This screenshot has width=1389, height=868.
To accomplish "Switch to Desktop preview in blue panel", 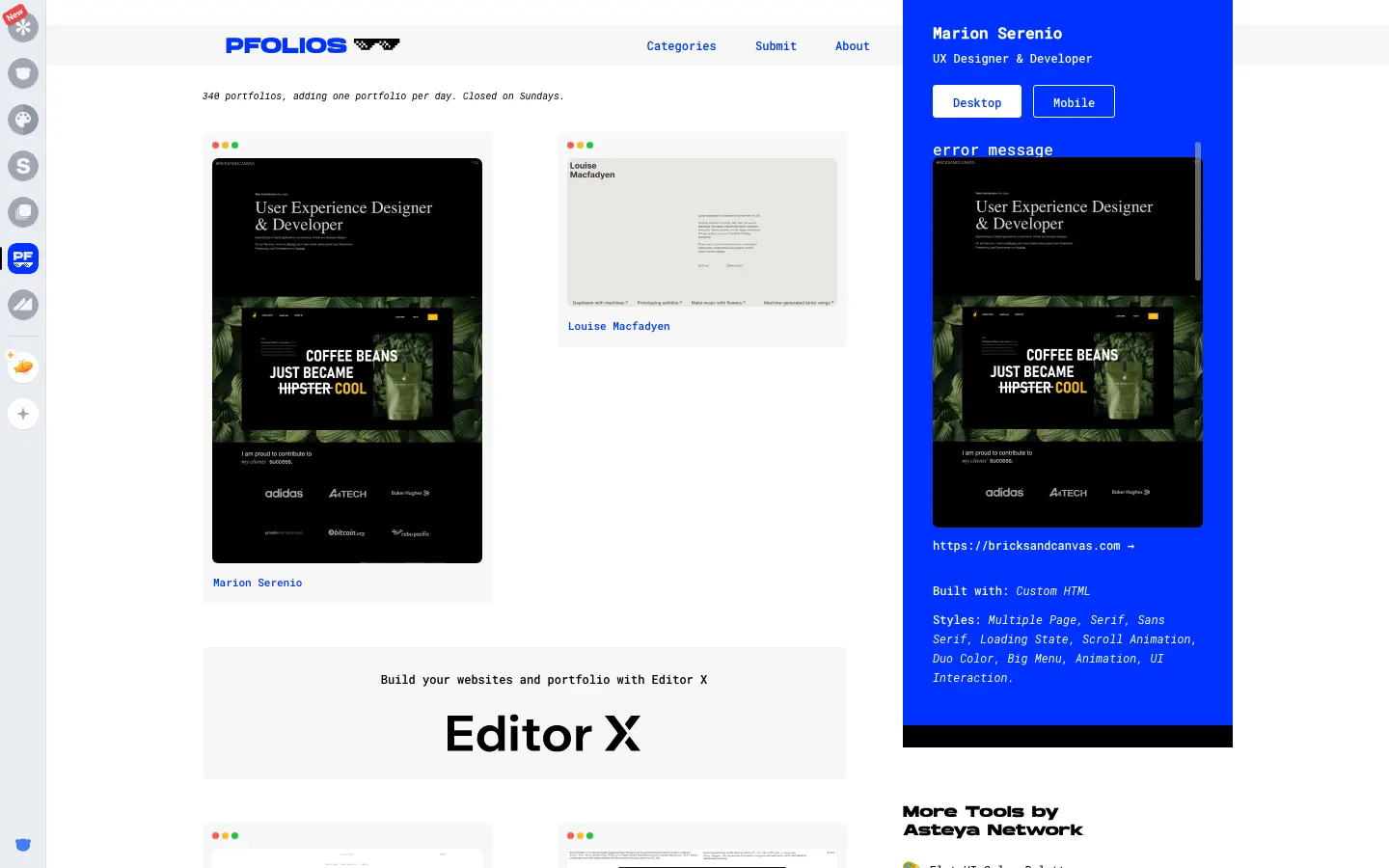I will pos(976,102).
